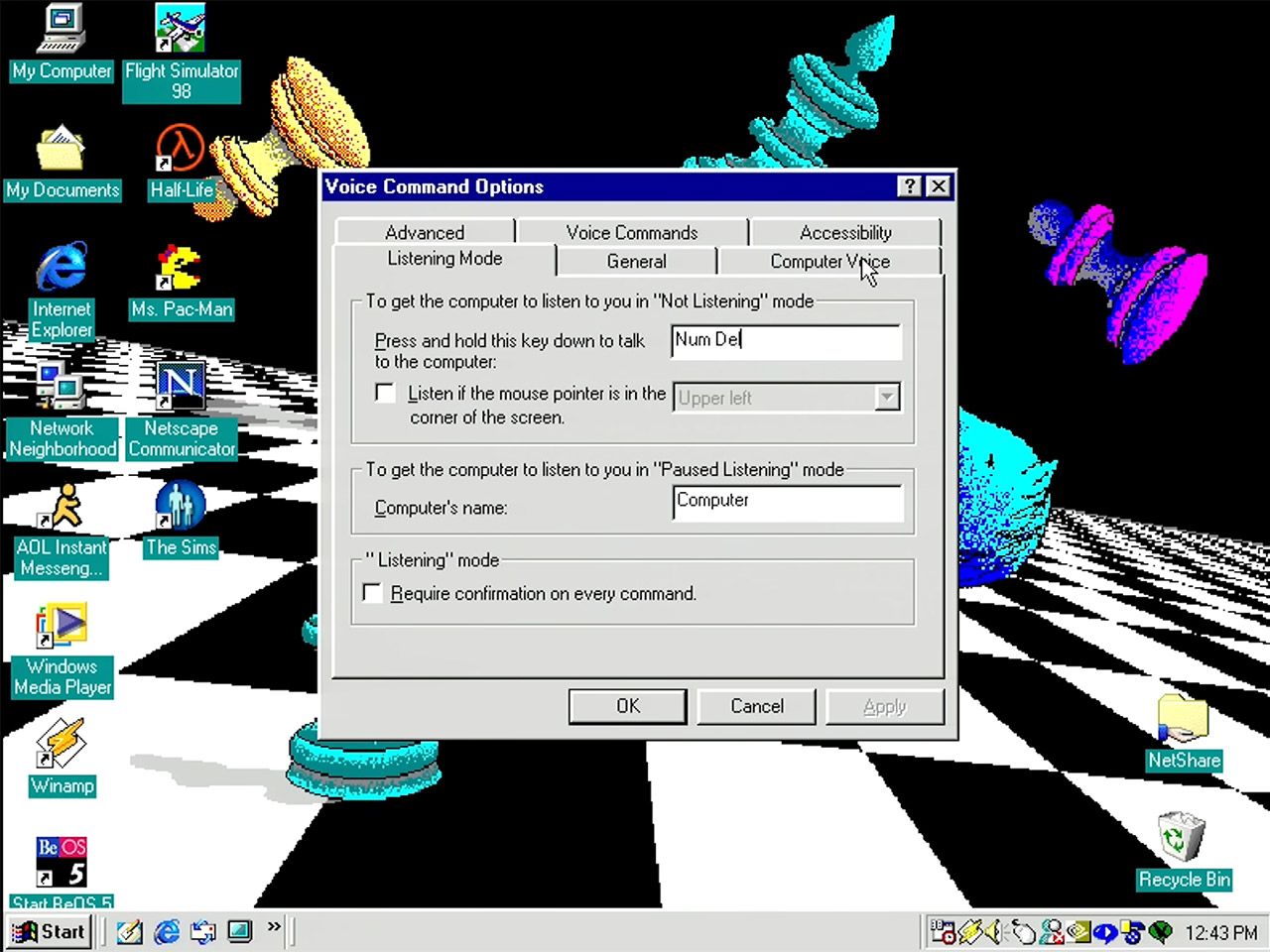Click the Computer's name text field
Image resolution: width=1270 pixels, height=952 pixels.
[787, 502]
